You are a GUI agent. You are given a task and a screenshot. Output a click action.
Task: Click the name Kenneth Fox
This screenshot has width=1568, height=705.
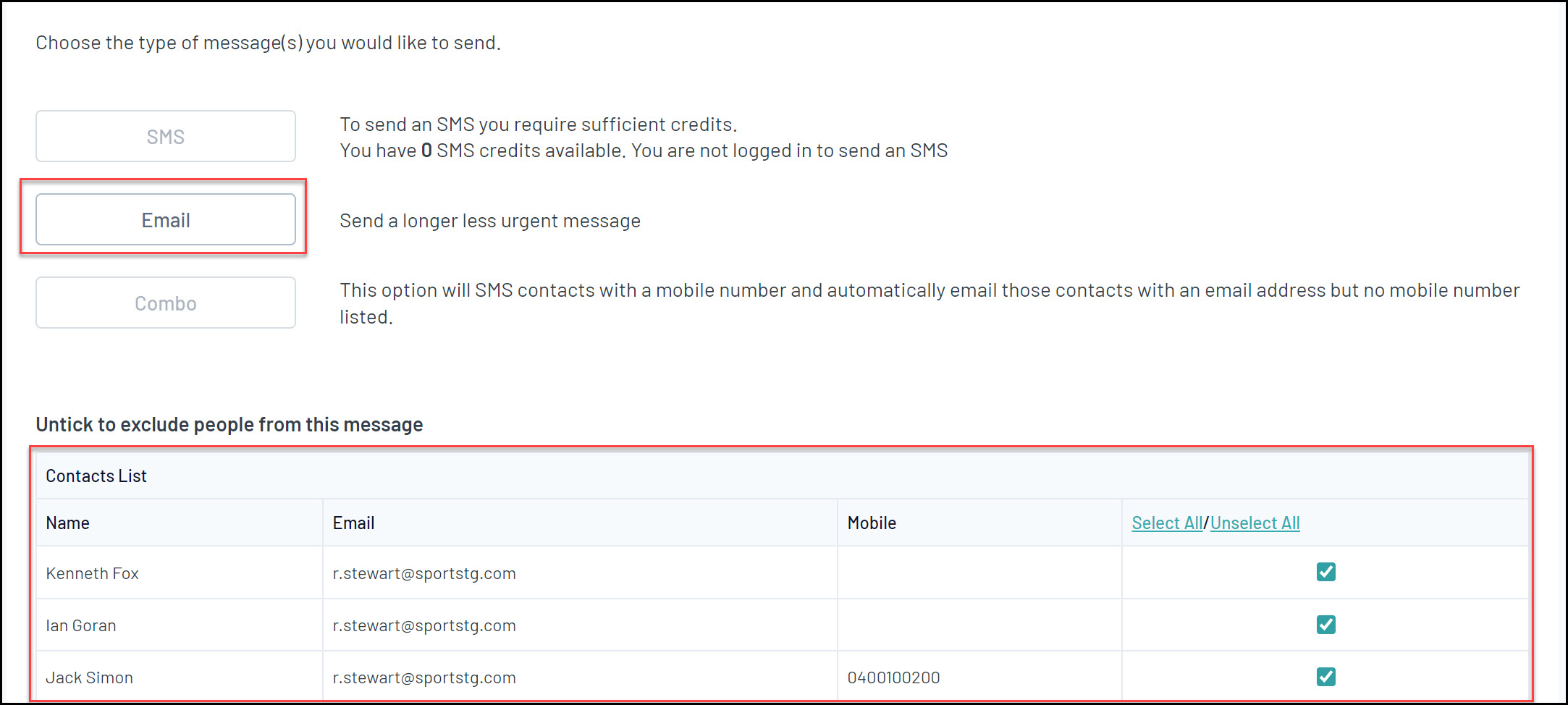pyautogui.click(x=92, y=573)
